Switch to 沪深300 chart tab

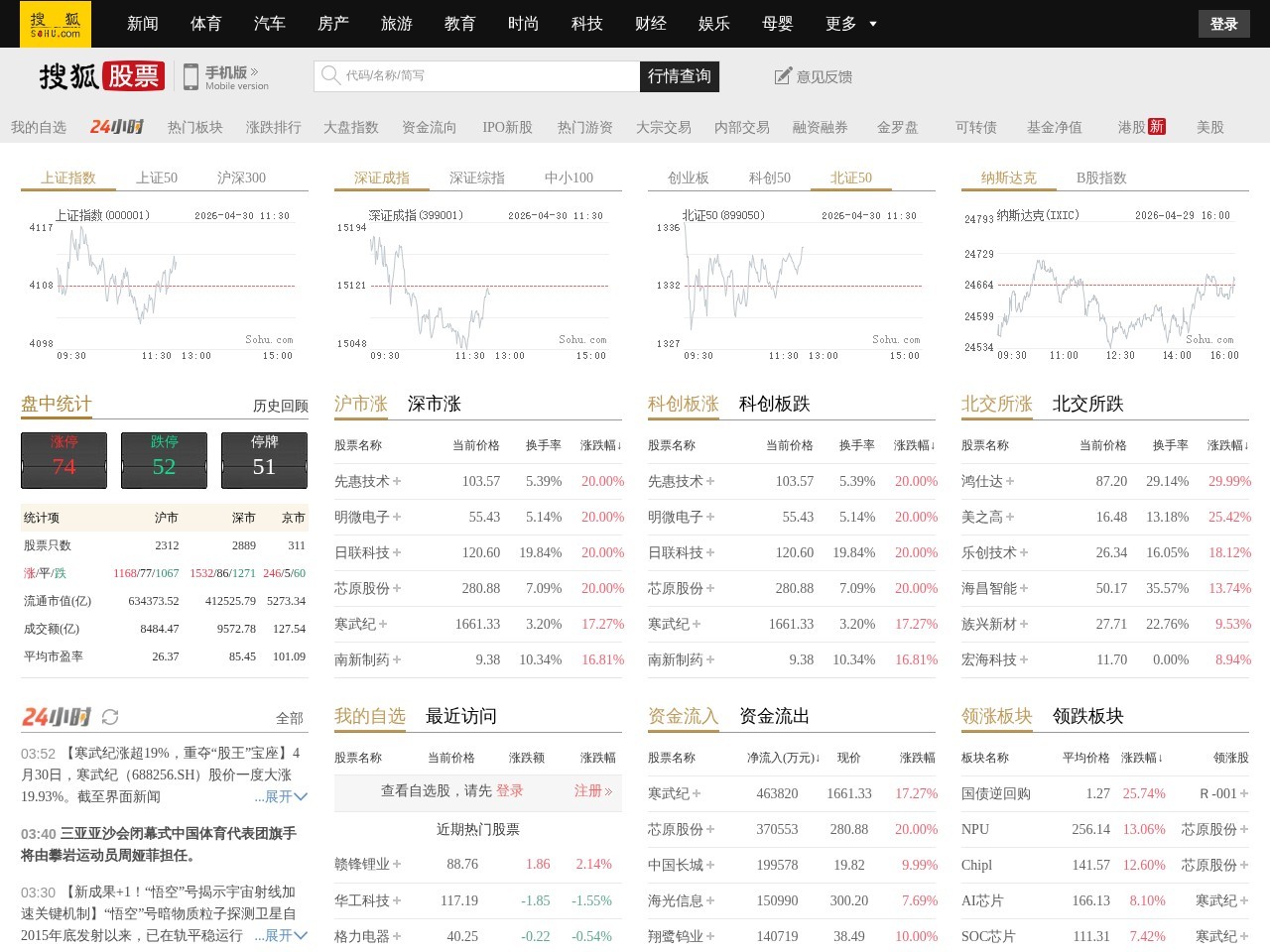pyautogui.click(x=241, y=178)
